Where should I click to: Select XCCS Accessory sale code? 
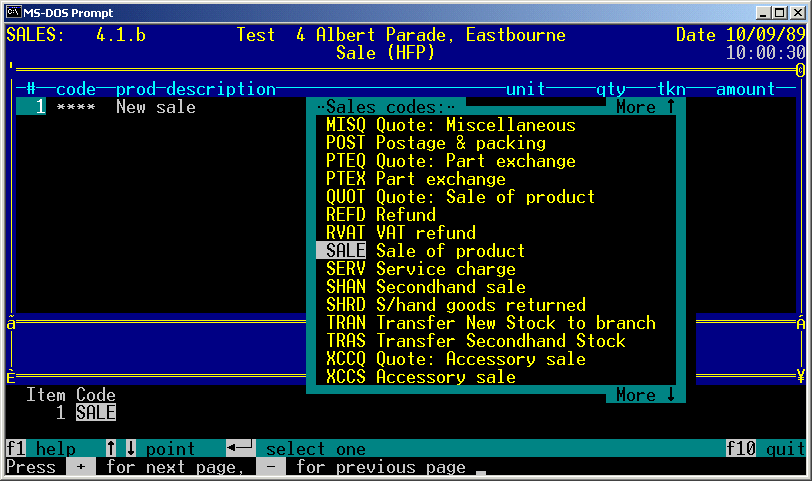click(x=420, y=377)
